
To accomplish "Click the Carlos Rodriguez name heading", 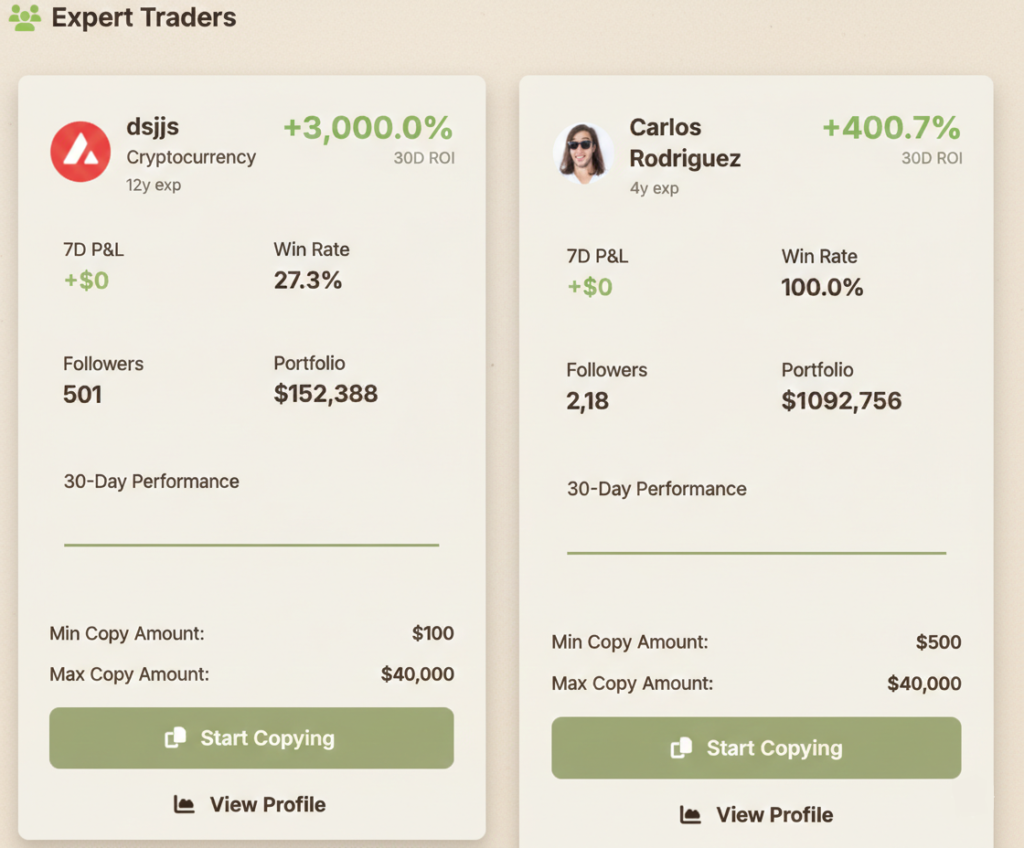I will click(x=684, y=143).
